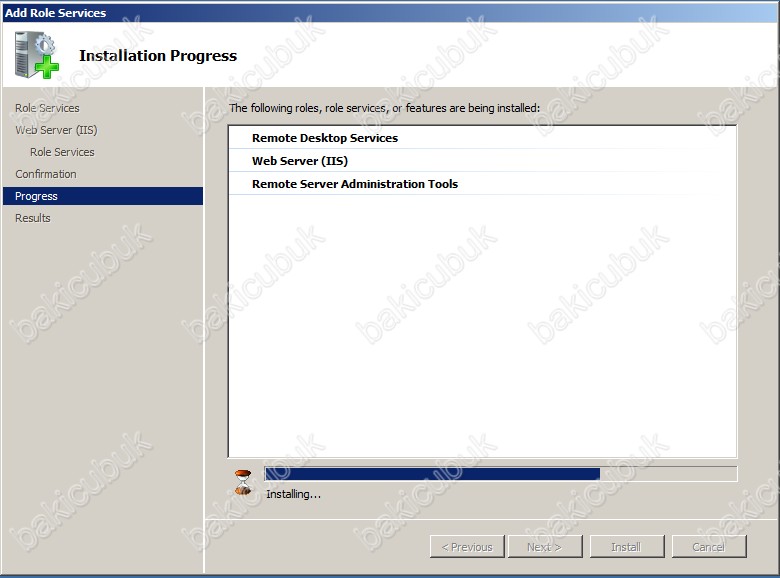This screenshot has height=578, width=780.
Task: Jump to the Results step in sidebar
Action: 33,218
